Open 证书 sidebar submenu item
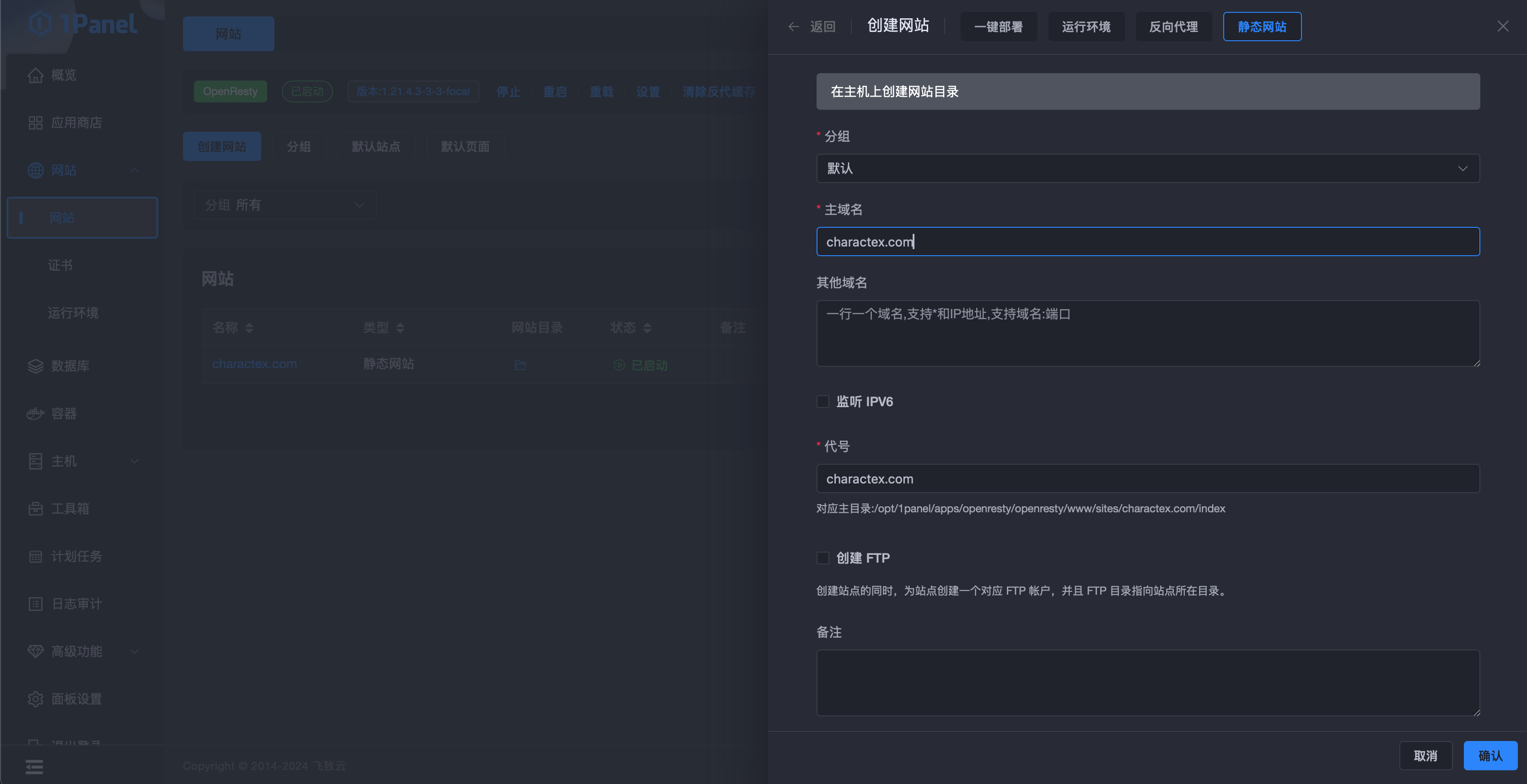Viewport: 1527px width, 784px height. click(x=60, y=265)
